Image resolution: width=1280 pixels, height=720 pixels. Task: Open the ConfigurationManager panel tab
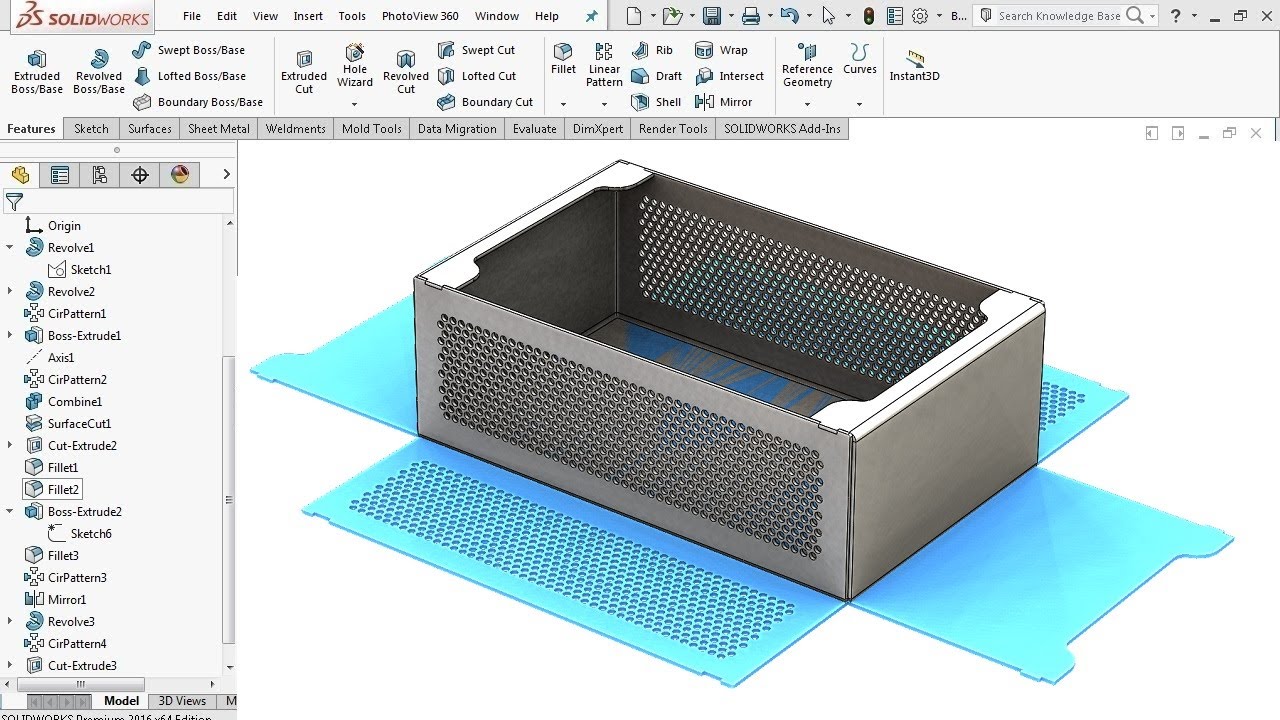click(100, 175)
